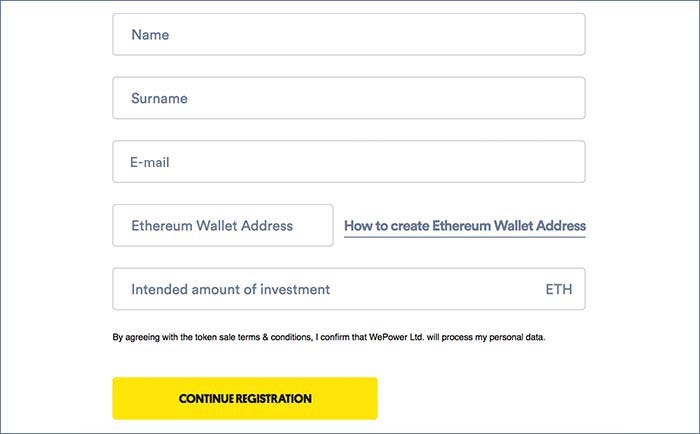The height and width of the screenshot is (434, 700).
Task: Click the Ethereum Wallet Address field
Action: pyautogui.click(x=222, y=226)
